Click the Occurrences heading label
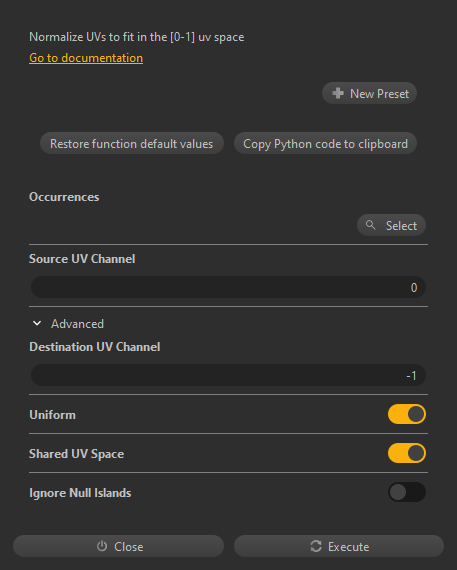Screen dimensions: 457x570 pyautogui.click(x=64, y=197)
